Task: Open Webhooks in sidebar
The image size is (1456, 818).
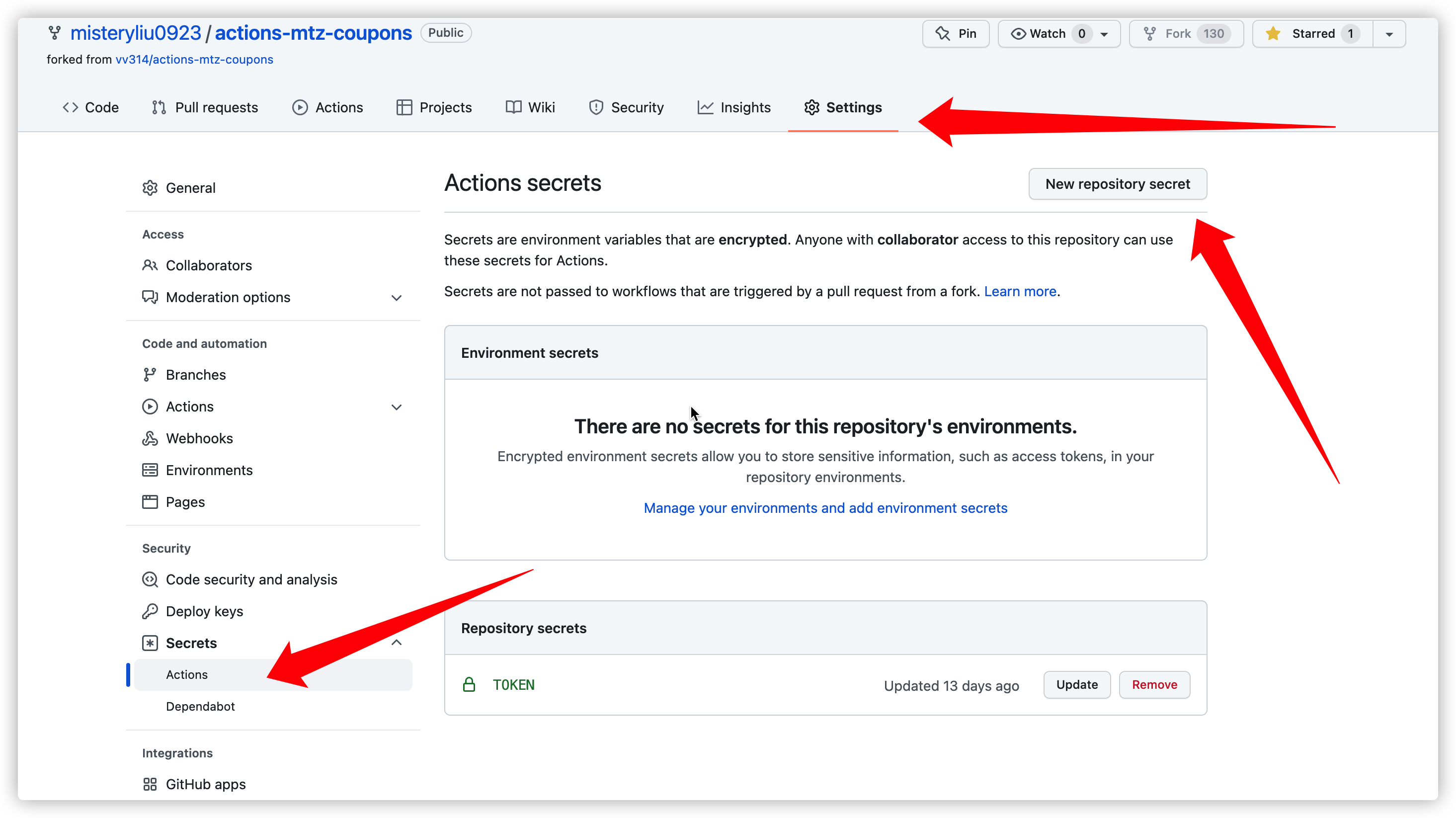Action: [x=199, y=438]
